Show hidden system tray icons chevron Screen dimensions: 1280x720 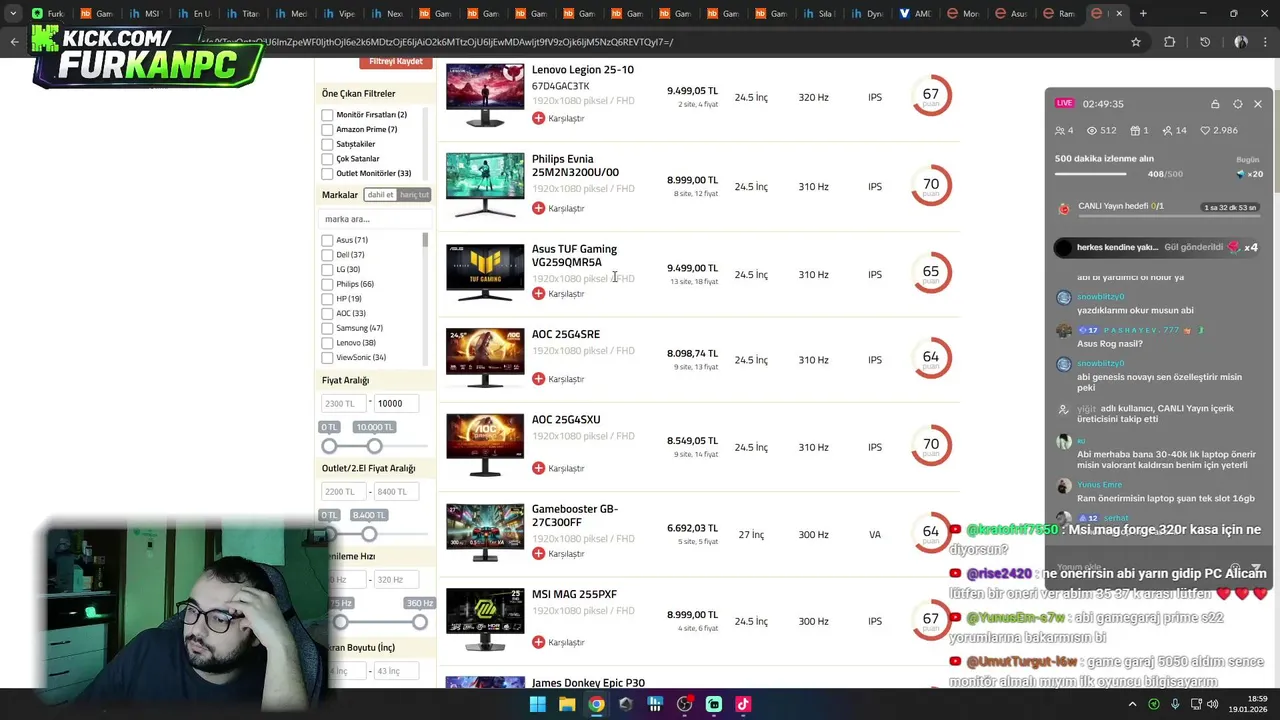tap(1132, 704)
